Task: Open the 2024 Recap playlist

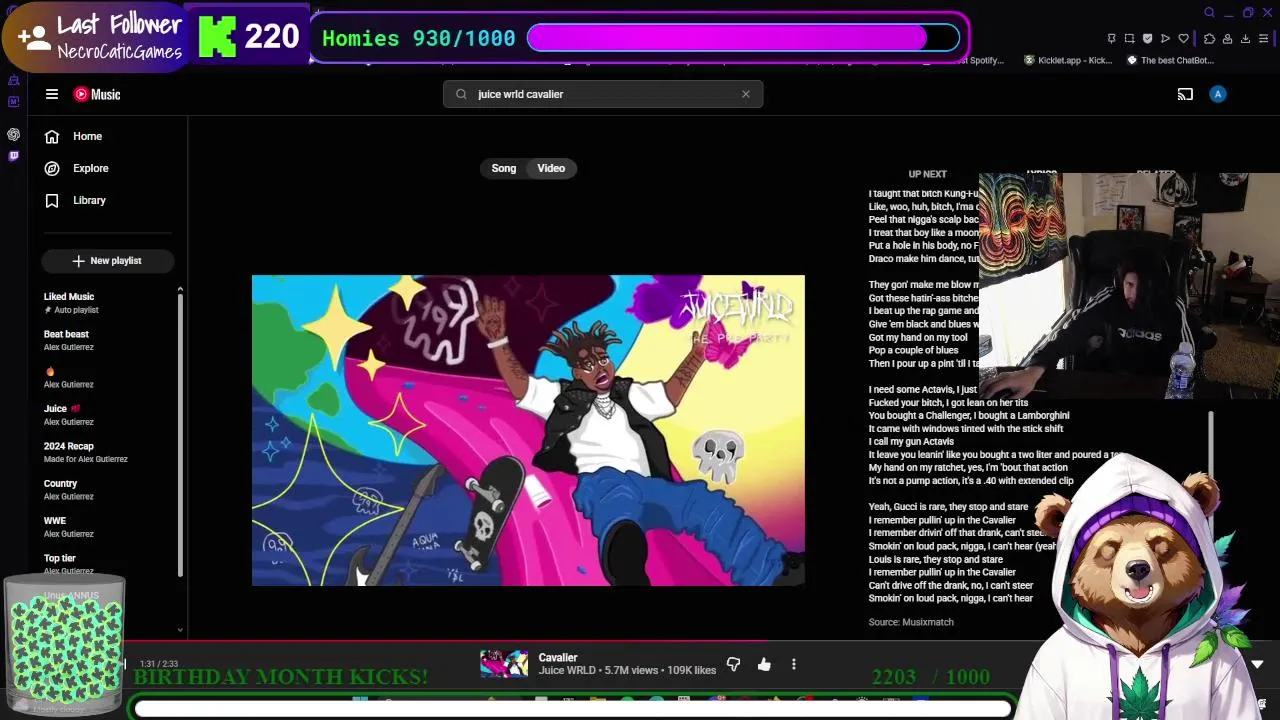Action: tap(108, 452)
